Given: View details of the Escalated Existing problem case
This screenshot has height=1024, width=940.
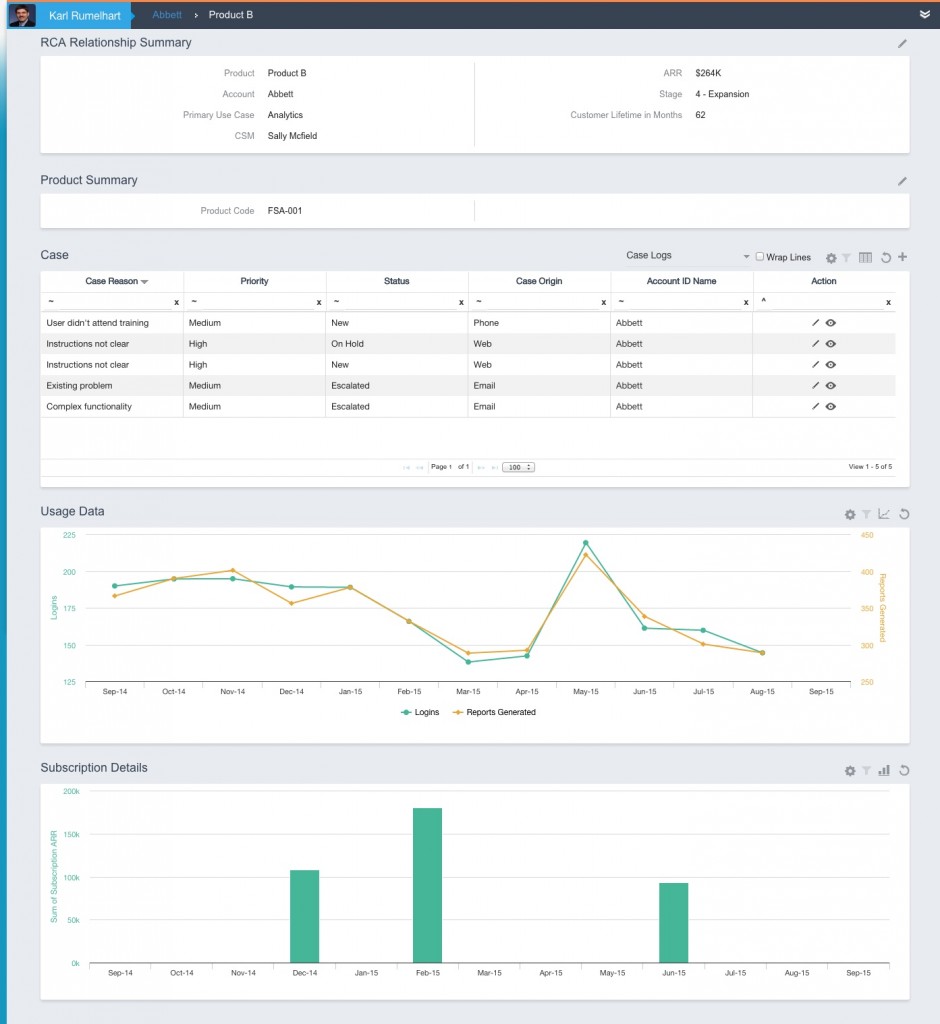Looking at the screenshot, I should [830, 385].
